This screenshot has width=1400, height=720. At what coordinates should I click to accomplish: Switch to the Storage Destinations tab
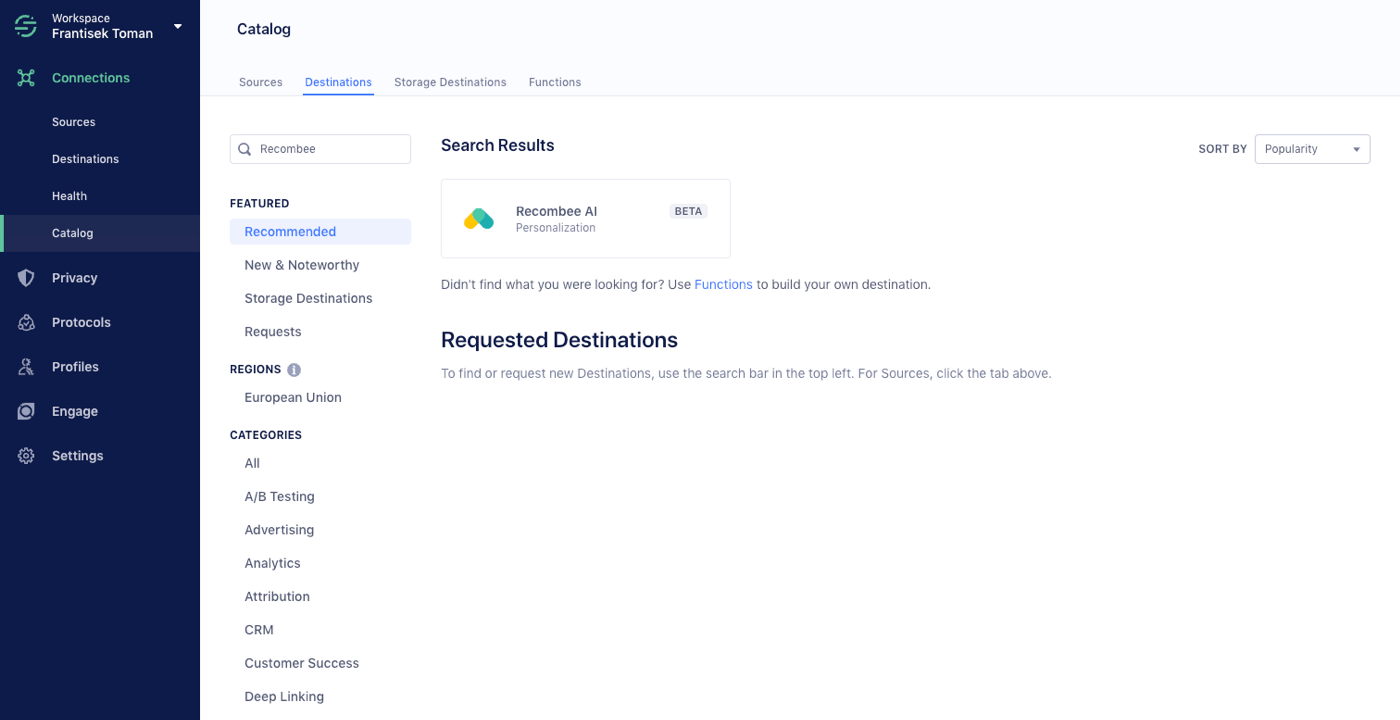tap(450, 82)
